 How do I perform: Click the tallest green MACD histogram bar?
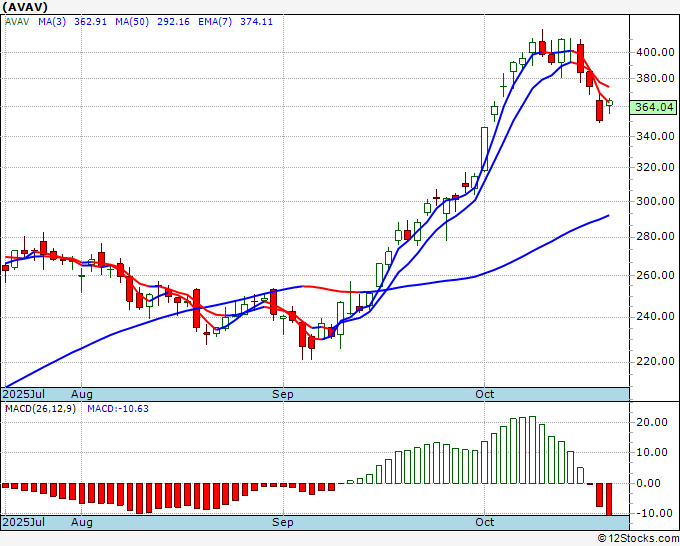coord(532,450)
